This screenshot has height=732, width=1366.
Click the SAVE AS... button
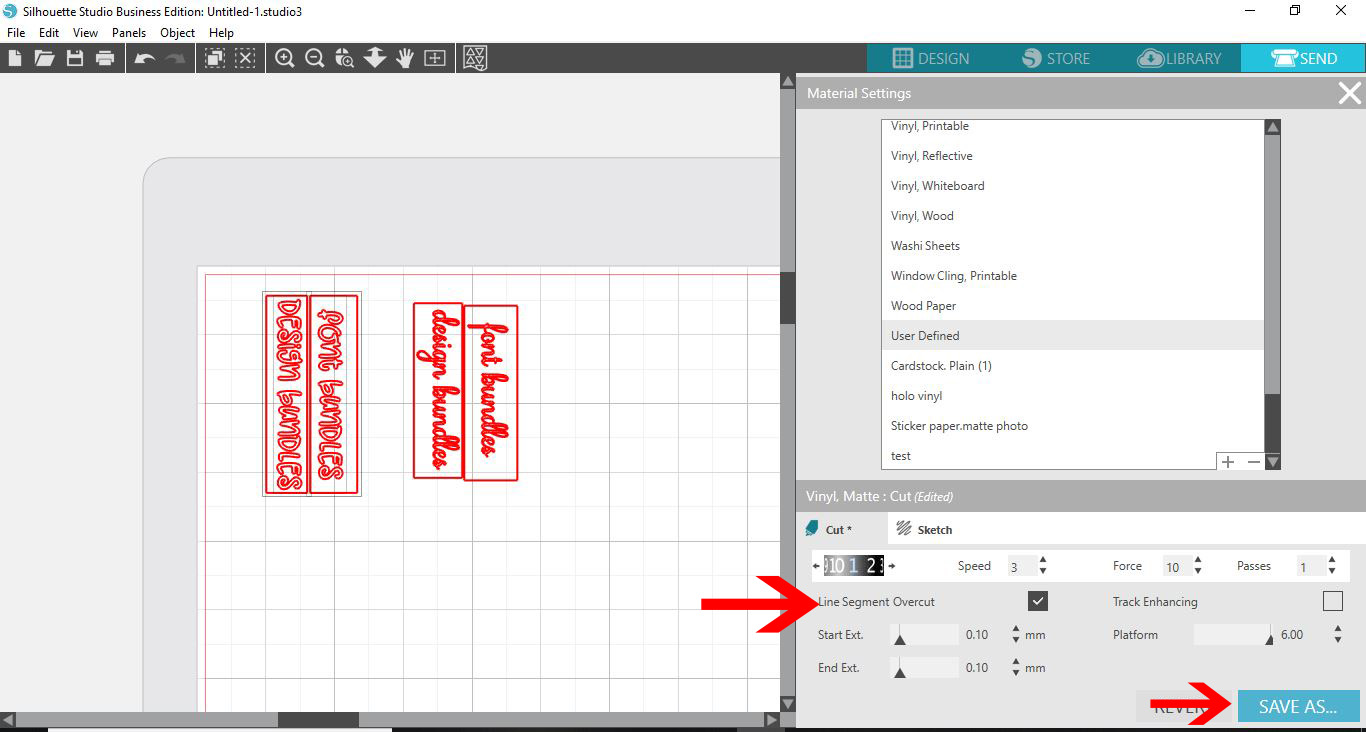click(x=1298, y=706)
